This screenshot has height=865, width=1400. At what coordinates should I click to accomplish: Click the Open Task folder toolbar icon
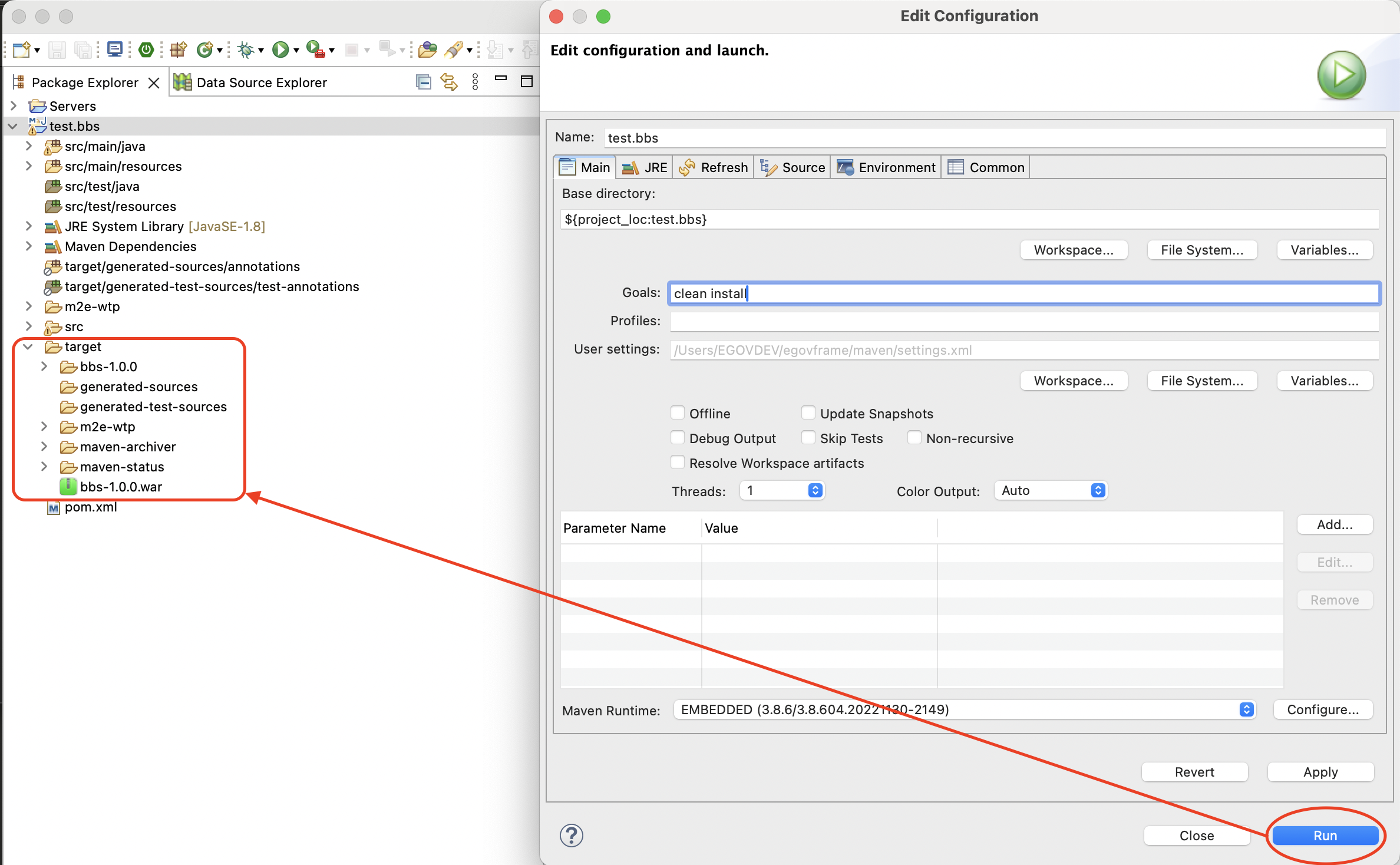pos(427,50)
